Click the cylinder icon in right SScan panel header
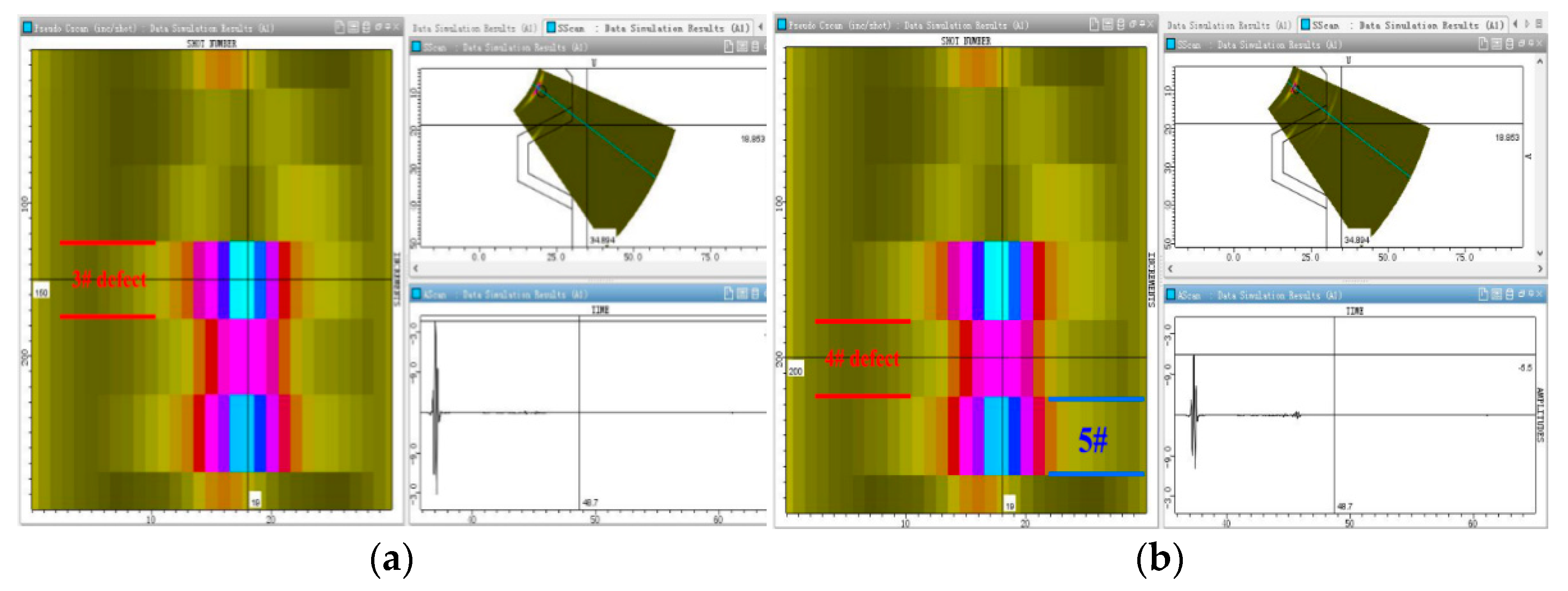Viewport: 1568px width, 591px height. pos(1509,44)
